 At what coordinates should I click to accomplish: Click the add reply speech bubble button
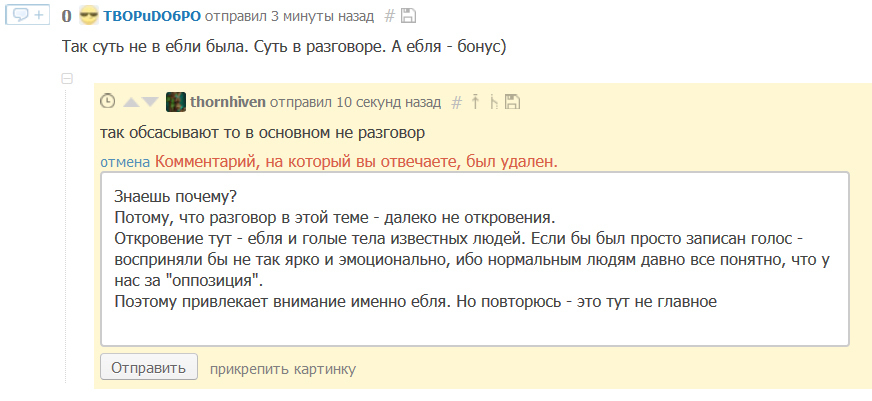pos(27,15)
